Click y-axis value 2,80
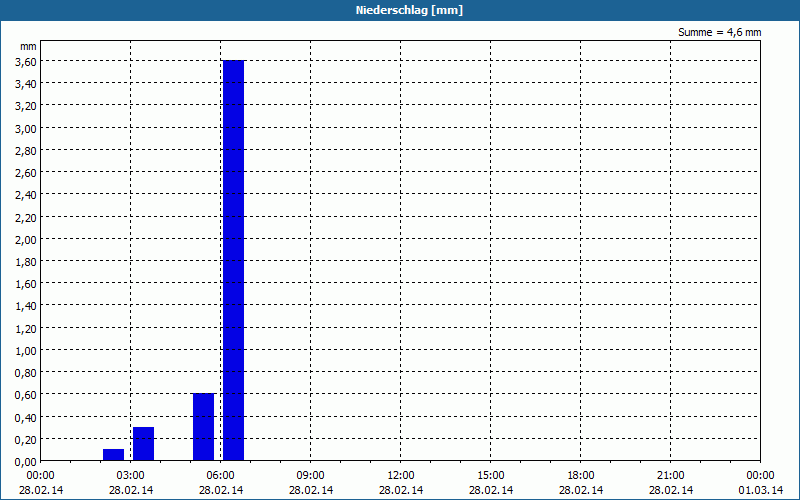The width and height of the screenshot is (800, 500). coord(26,150)
